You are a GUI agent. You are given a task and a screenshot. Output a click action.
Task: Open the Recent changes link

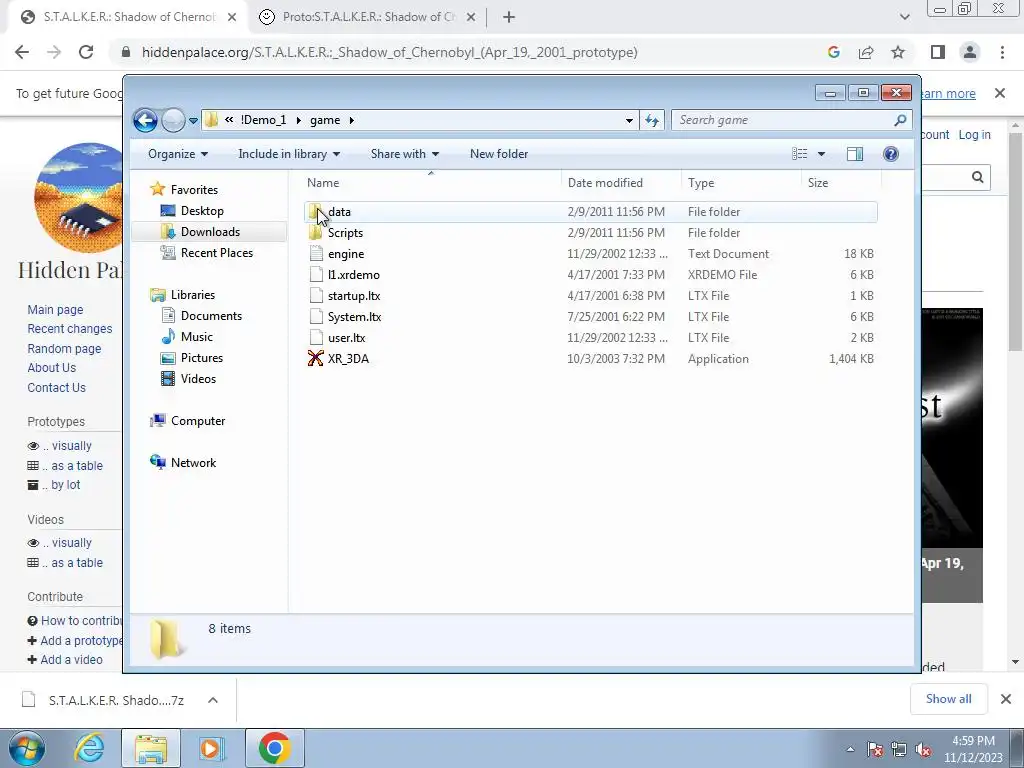point(69,328)
